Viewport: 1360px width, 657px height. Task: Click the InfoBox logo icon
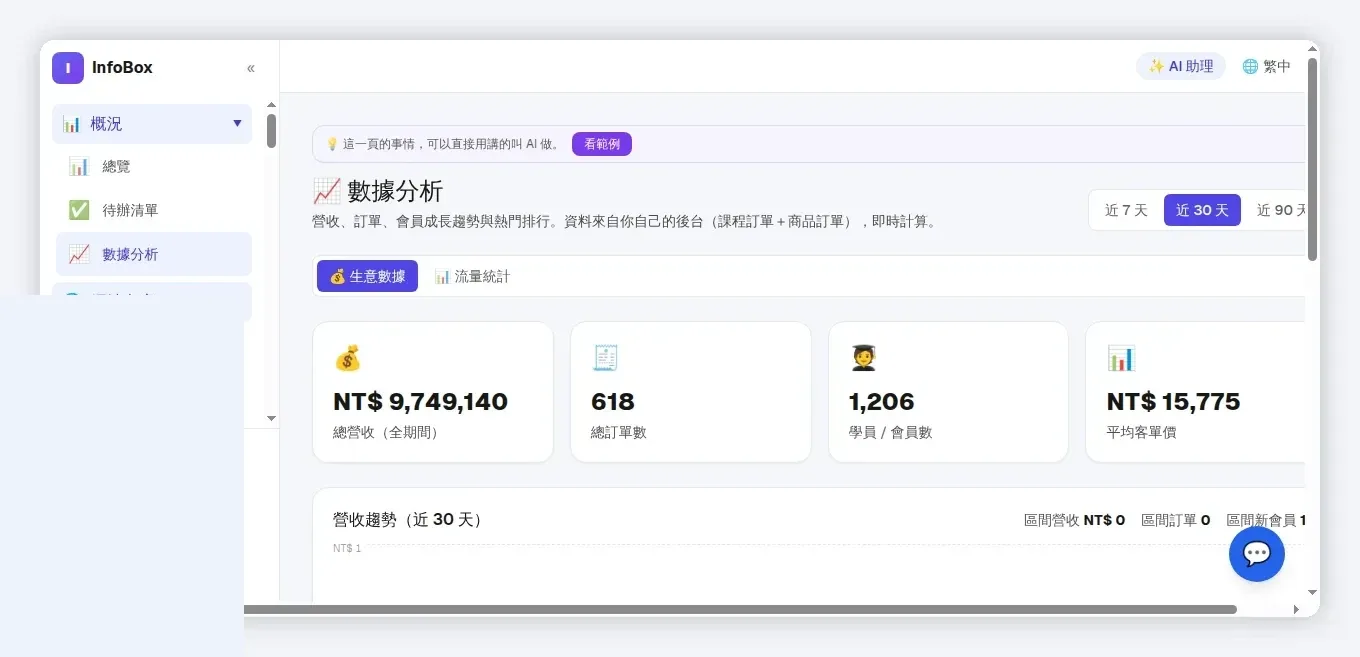coord(68,68)
